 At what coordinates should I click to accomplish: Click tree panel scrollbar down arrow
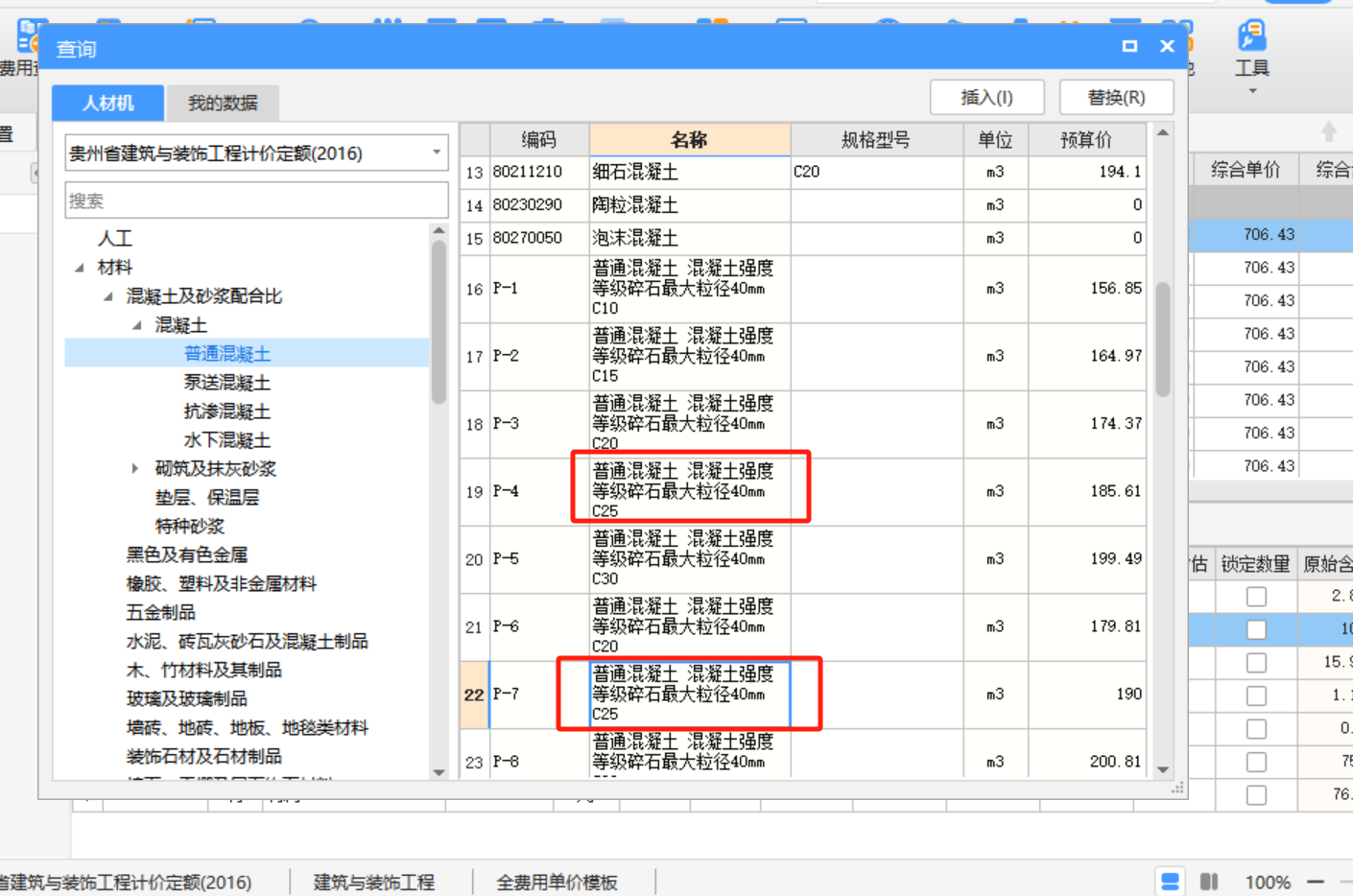pyautogui.click(x=439, y=772)
